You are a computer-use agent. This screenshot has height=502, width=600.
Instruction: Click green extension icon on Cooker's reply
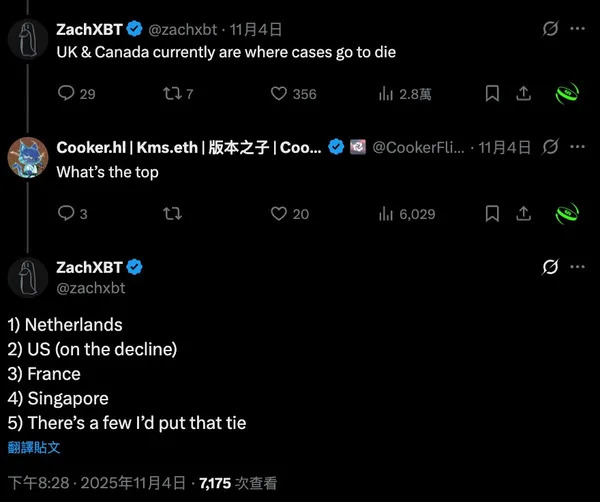(567, 213)
